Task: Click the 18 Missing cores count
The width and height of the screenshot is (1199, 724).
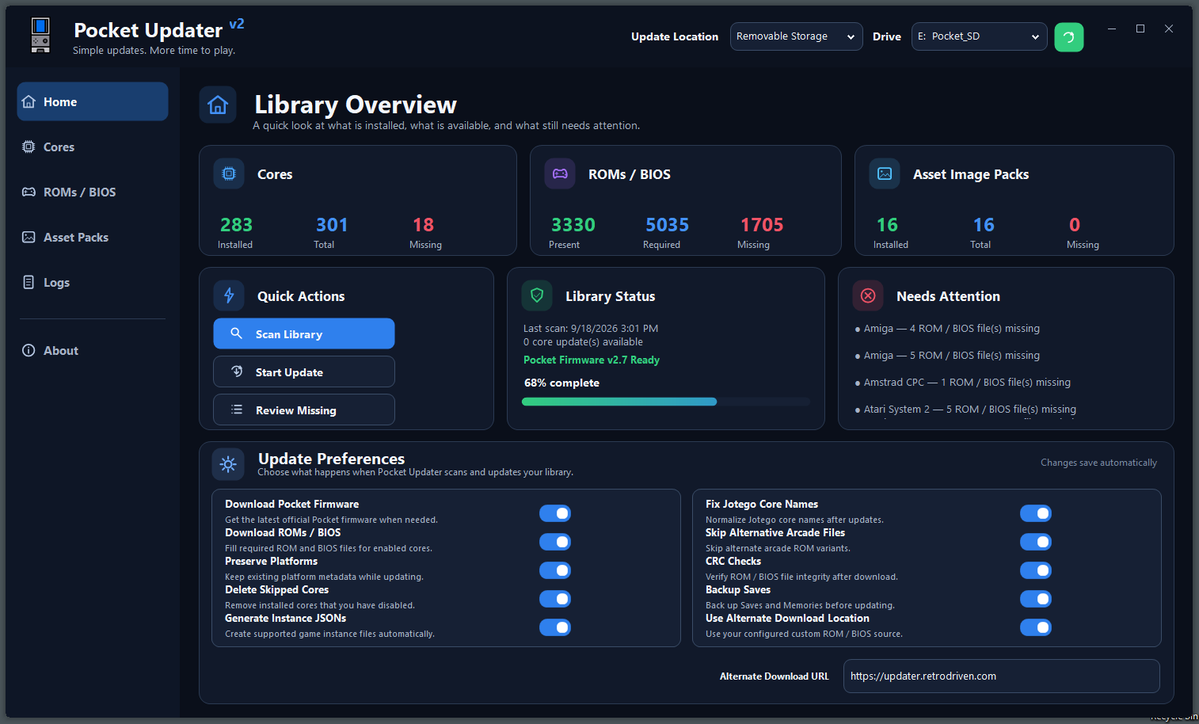Action: tap(424, 225)
